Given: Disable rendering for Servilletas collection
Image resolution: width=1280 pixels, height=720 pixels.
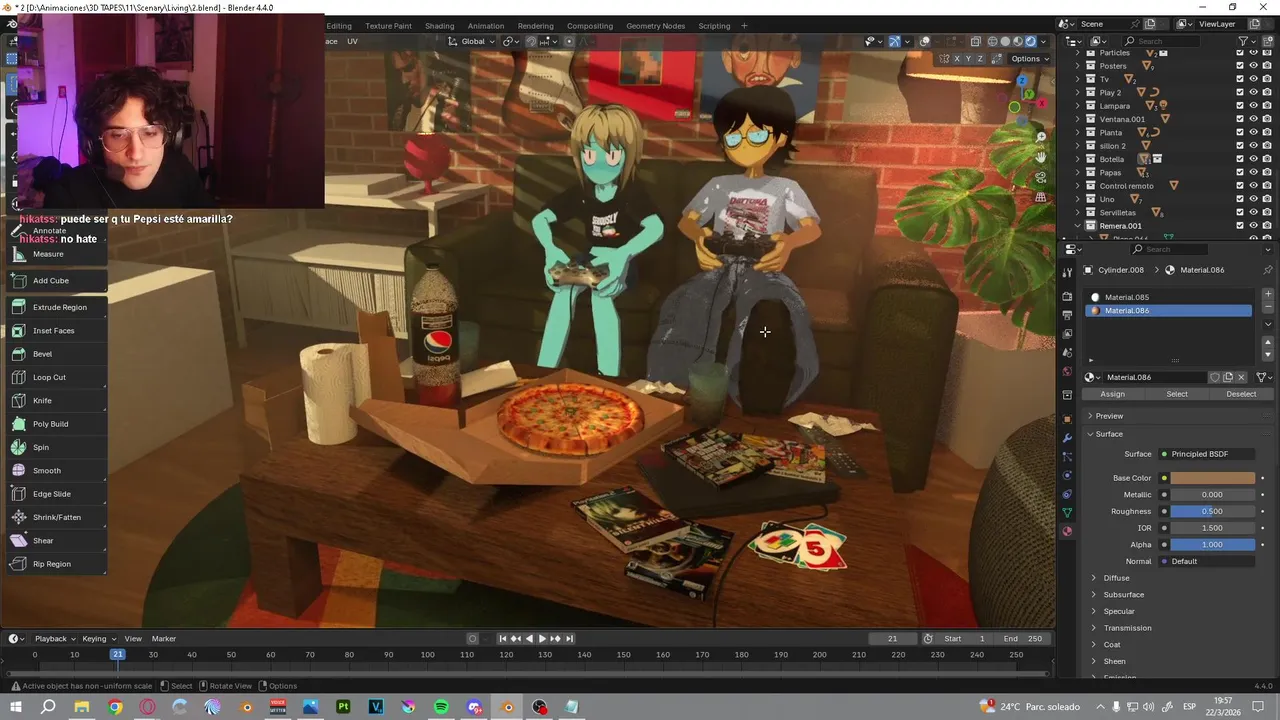Looking at the screenshot, I should pos(1267,212).
